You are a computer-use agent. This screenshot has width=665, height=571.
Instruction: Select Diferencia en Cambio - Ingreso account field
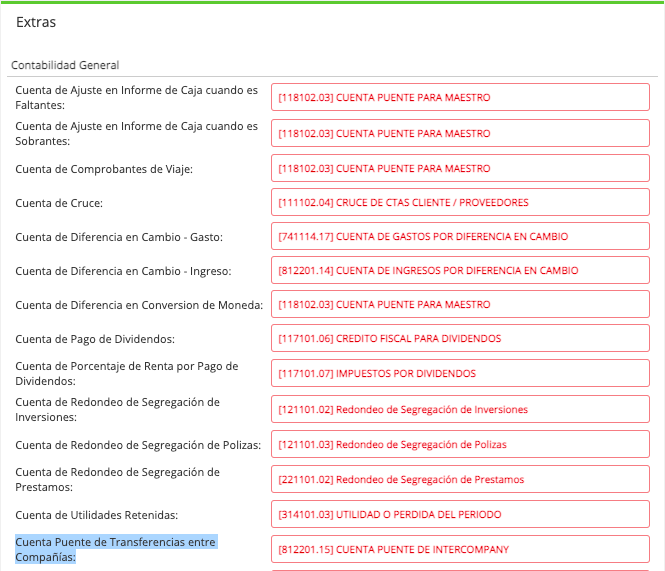point(460,270)
